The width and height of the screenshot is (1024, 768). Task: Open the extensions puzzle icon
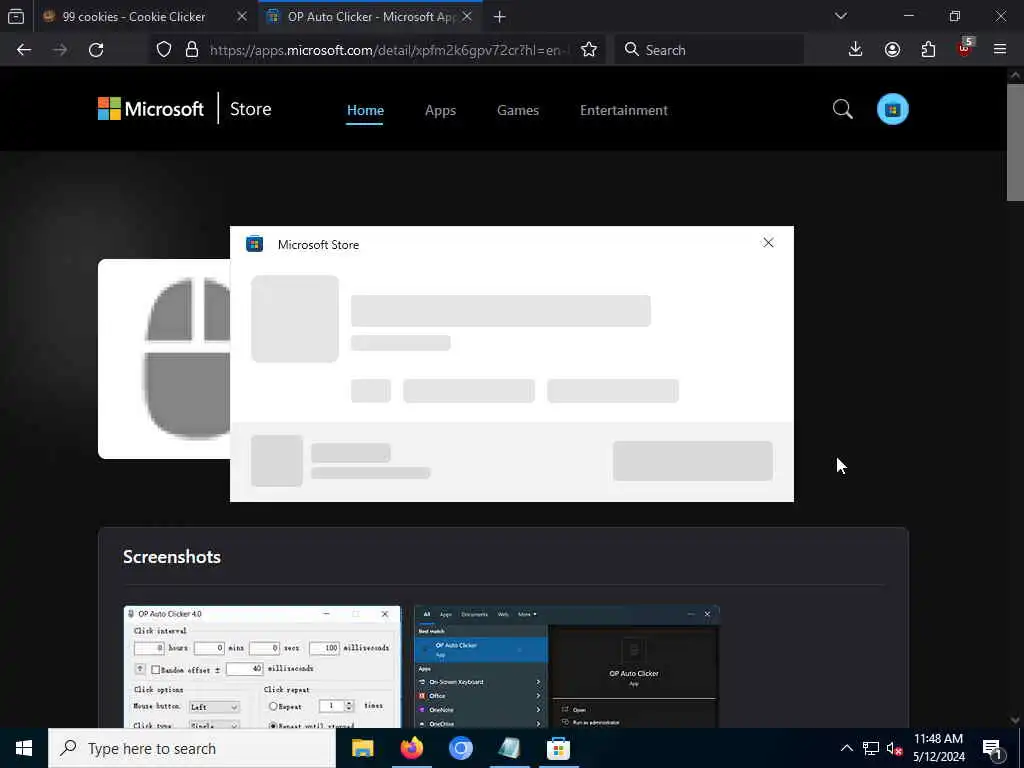pyautogui.click(x=928, y=50)
